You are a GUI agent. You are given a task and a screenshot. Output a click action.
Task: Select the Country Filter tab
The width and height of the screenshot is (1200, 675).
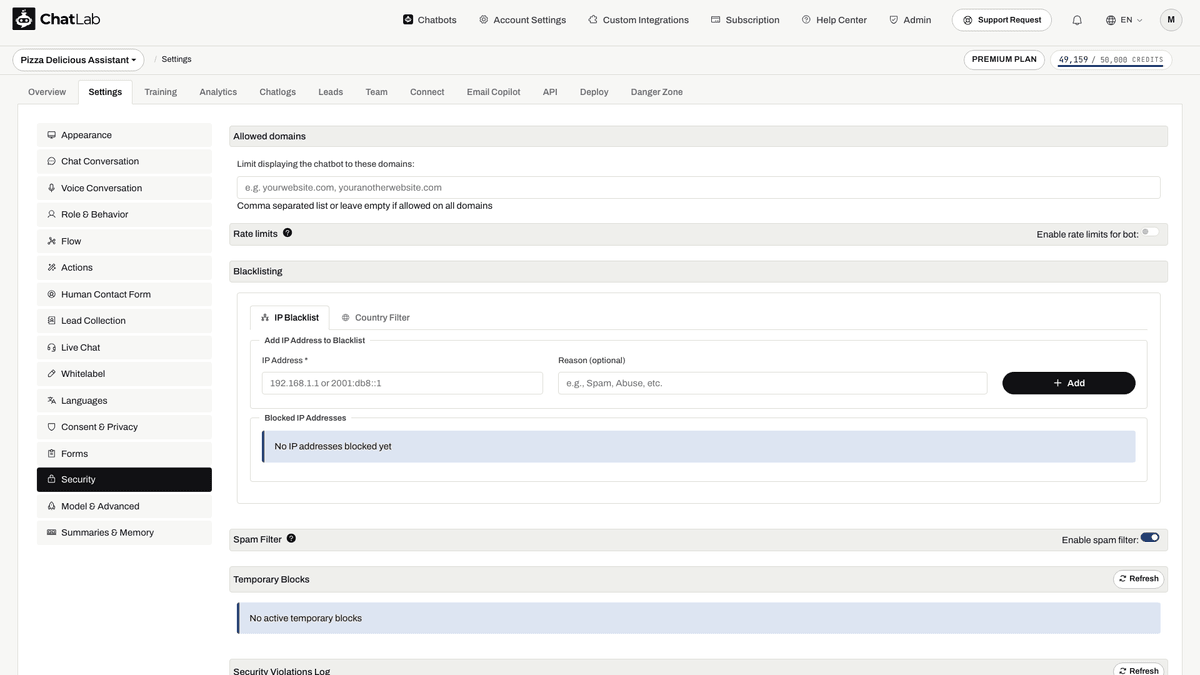click(x=375, y=318)
